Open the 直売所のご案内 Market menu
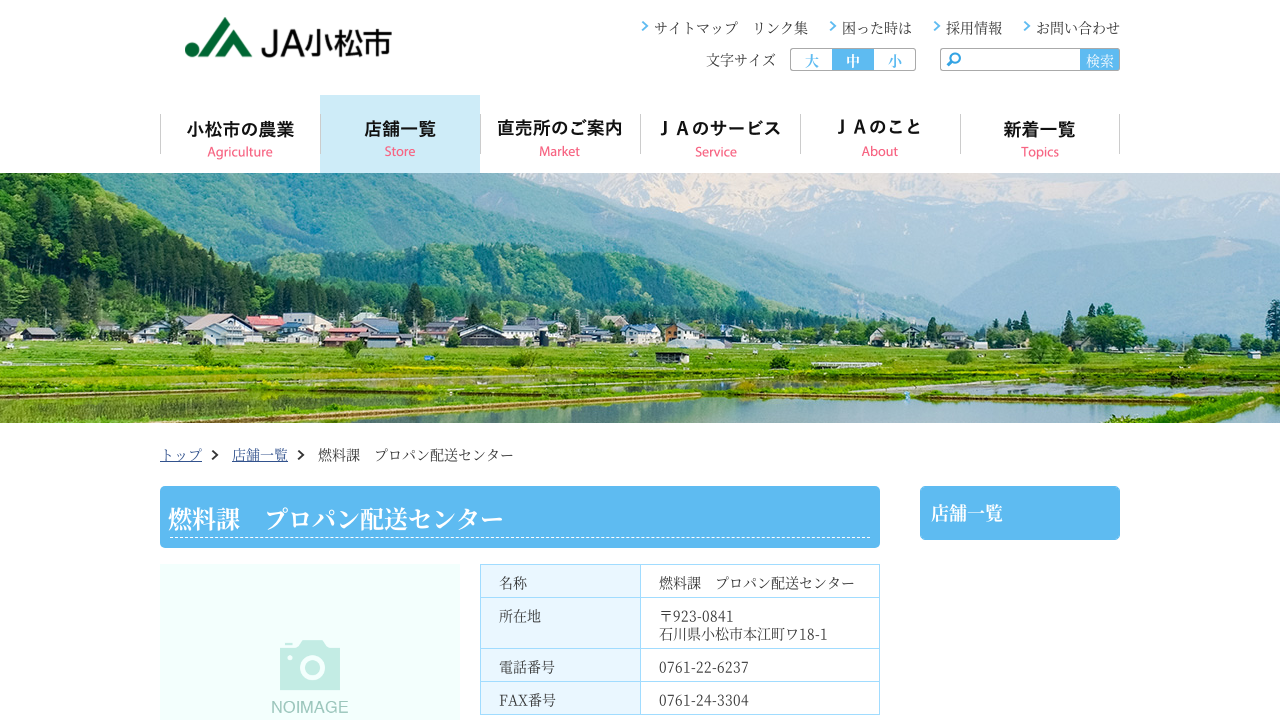Screen dimensions: 1280x720 pyautogui.click(x=560, y=135)
